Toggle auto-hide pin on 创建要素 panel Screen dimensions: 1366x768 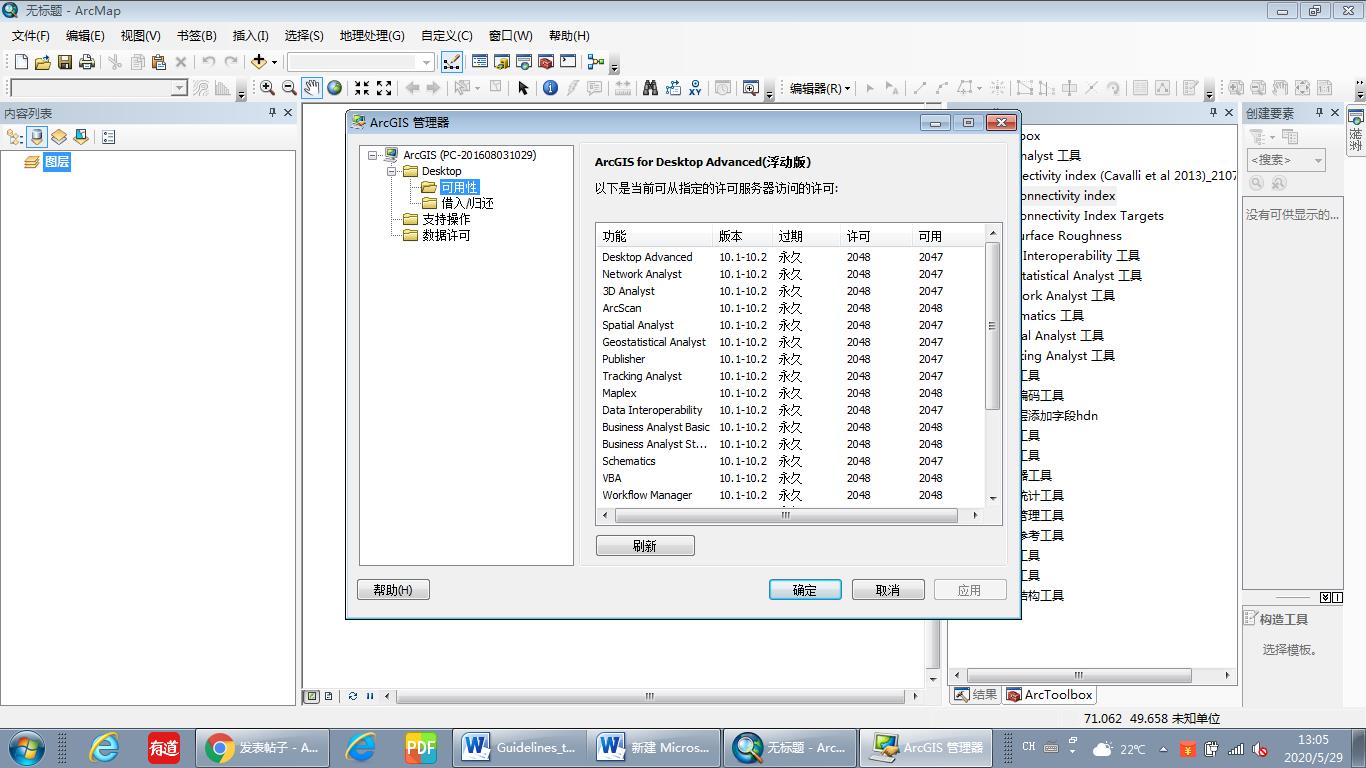[1319, 113]
